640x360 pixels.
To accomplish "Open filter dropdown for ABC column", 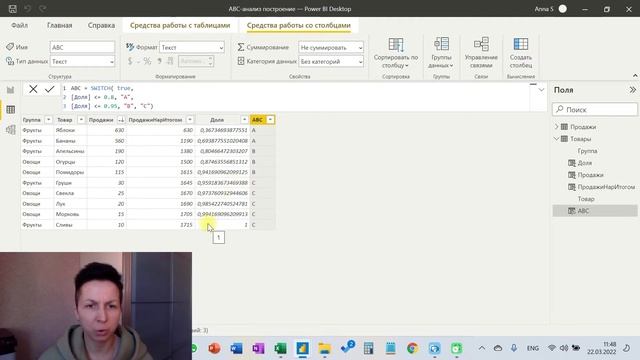I will pos(270,120).
